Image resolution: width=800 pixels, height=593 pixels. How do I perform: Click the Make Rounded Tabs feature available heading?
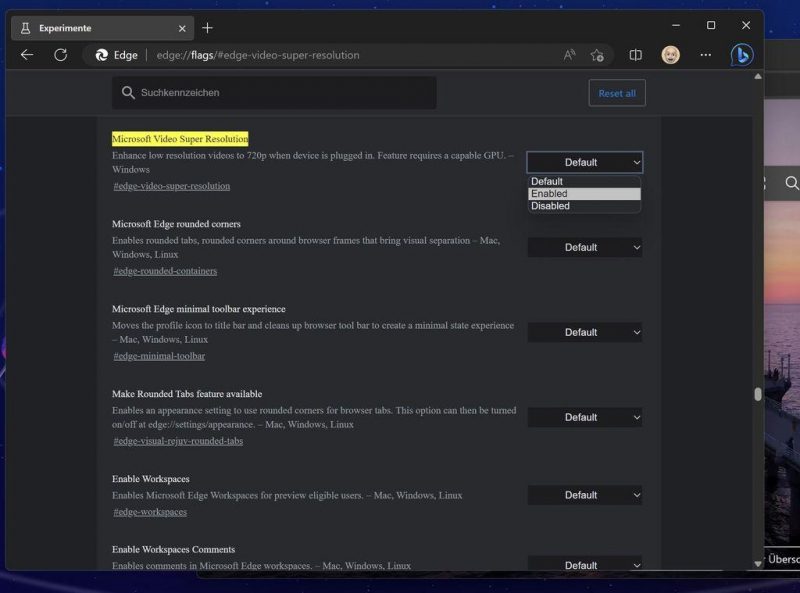coord(187,394)
